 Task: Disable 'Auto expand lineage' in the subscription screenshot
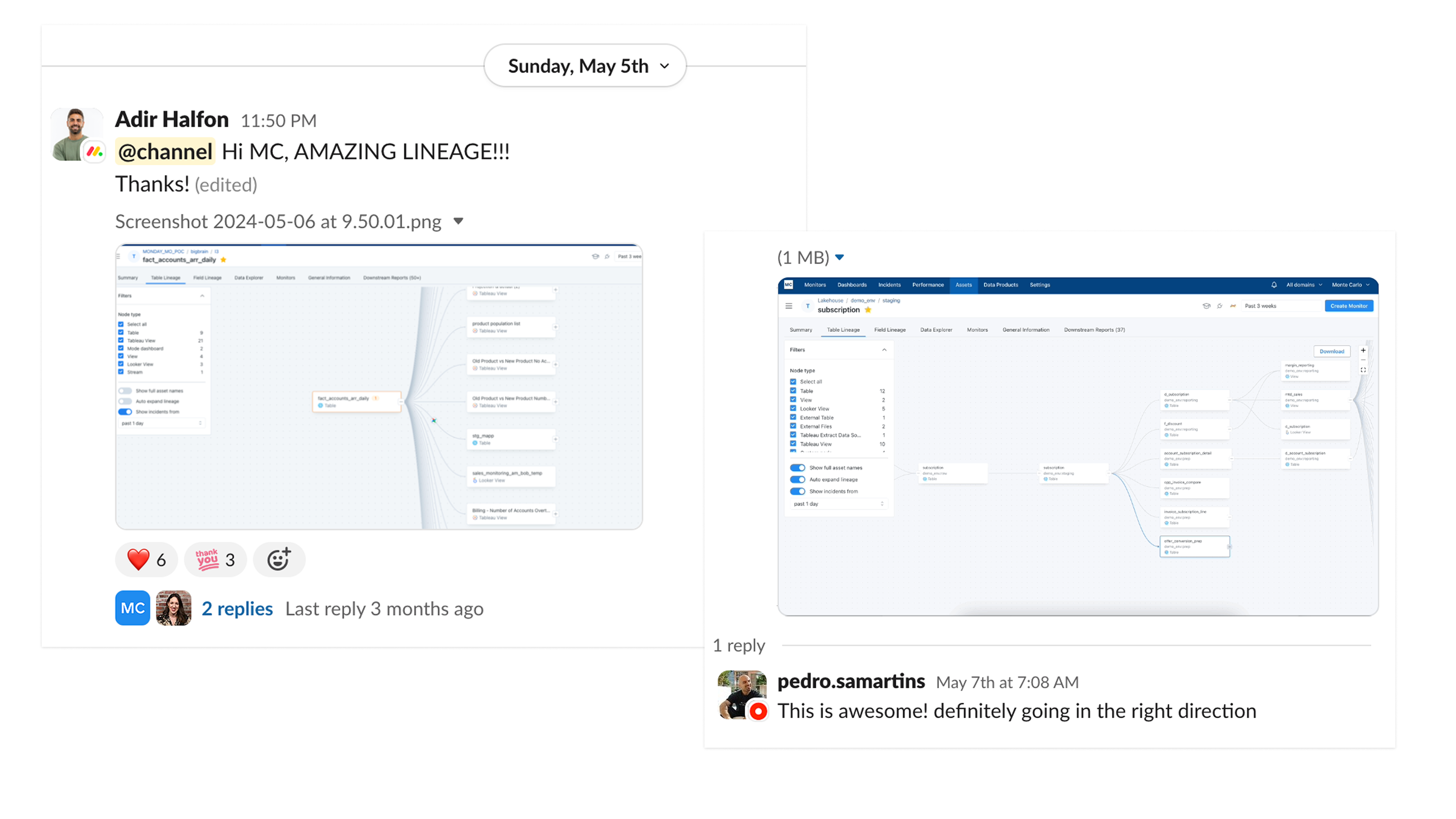click(x=797, y=479)
